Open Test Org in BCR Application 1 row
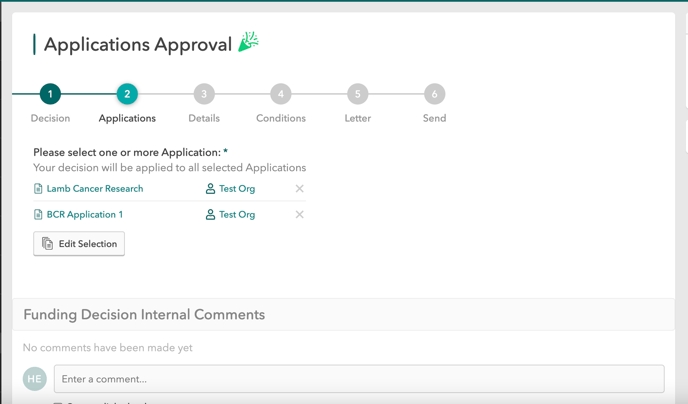Screen dimensions: 688x404 [237, 215]
